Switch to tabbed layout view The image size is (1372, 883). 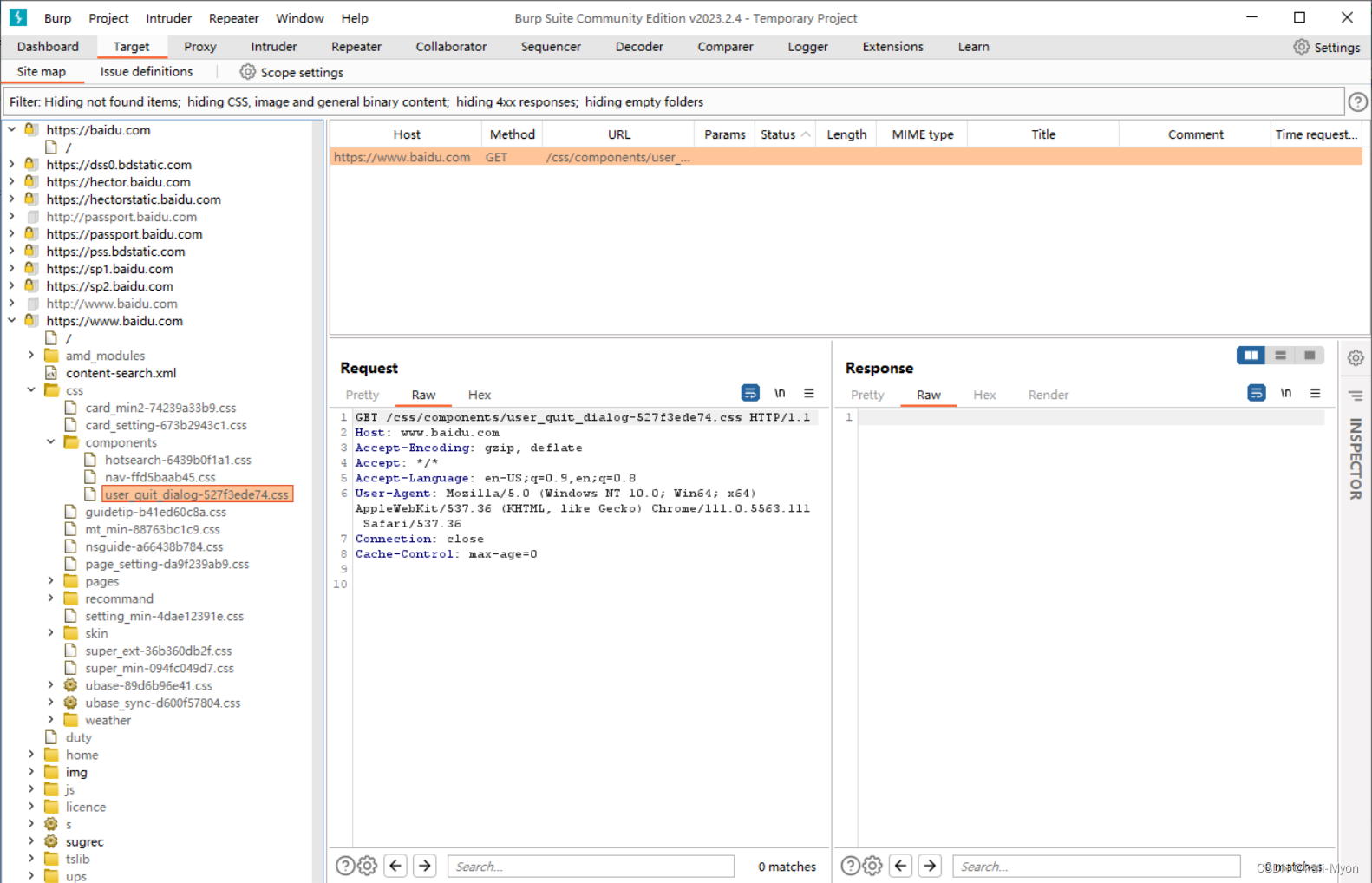(x=1310, y=356)
